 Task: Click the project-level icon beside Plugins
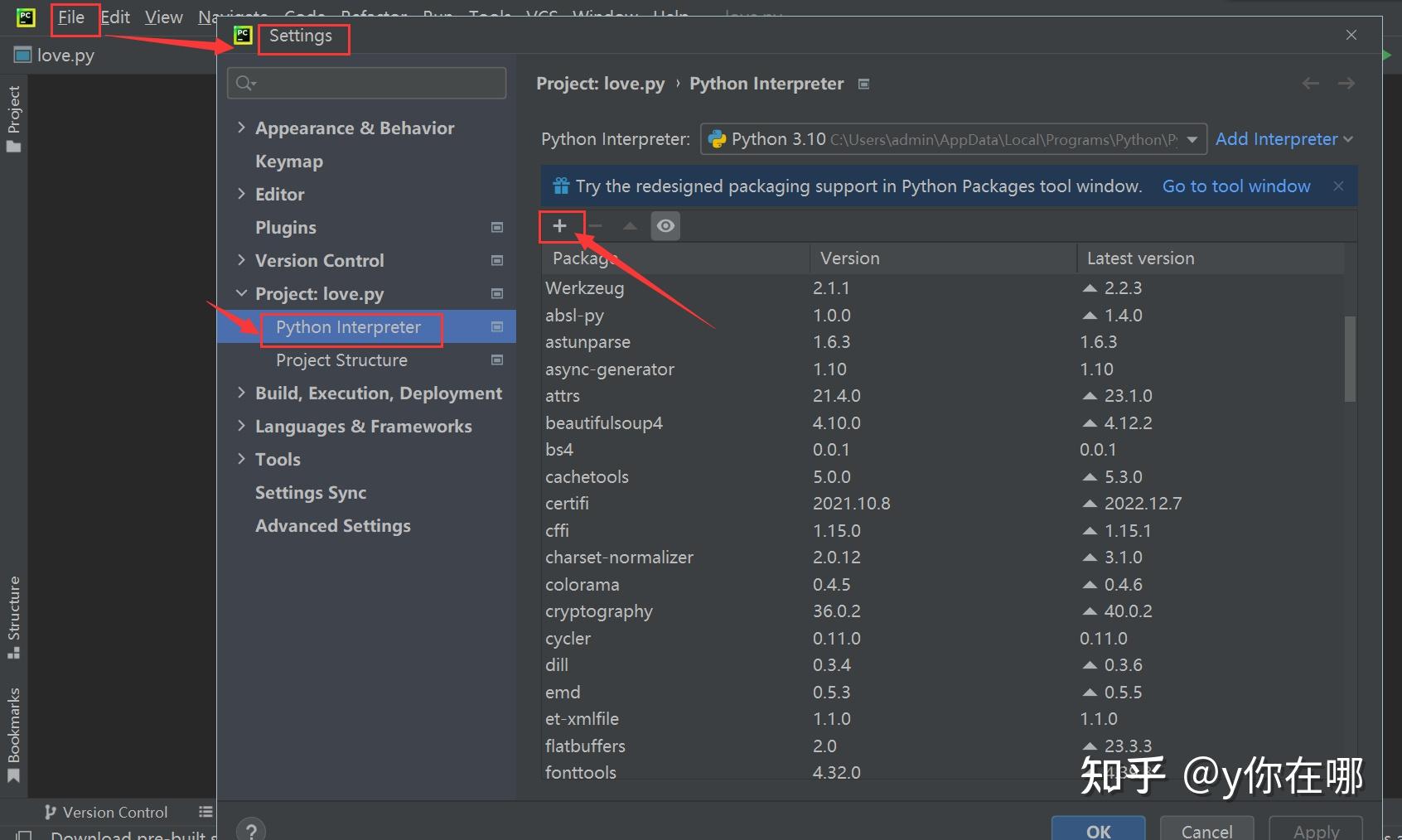coord(497,228)
